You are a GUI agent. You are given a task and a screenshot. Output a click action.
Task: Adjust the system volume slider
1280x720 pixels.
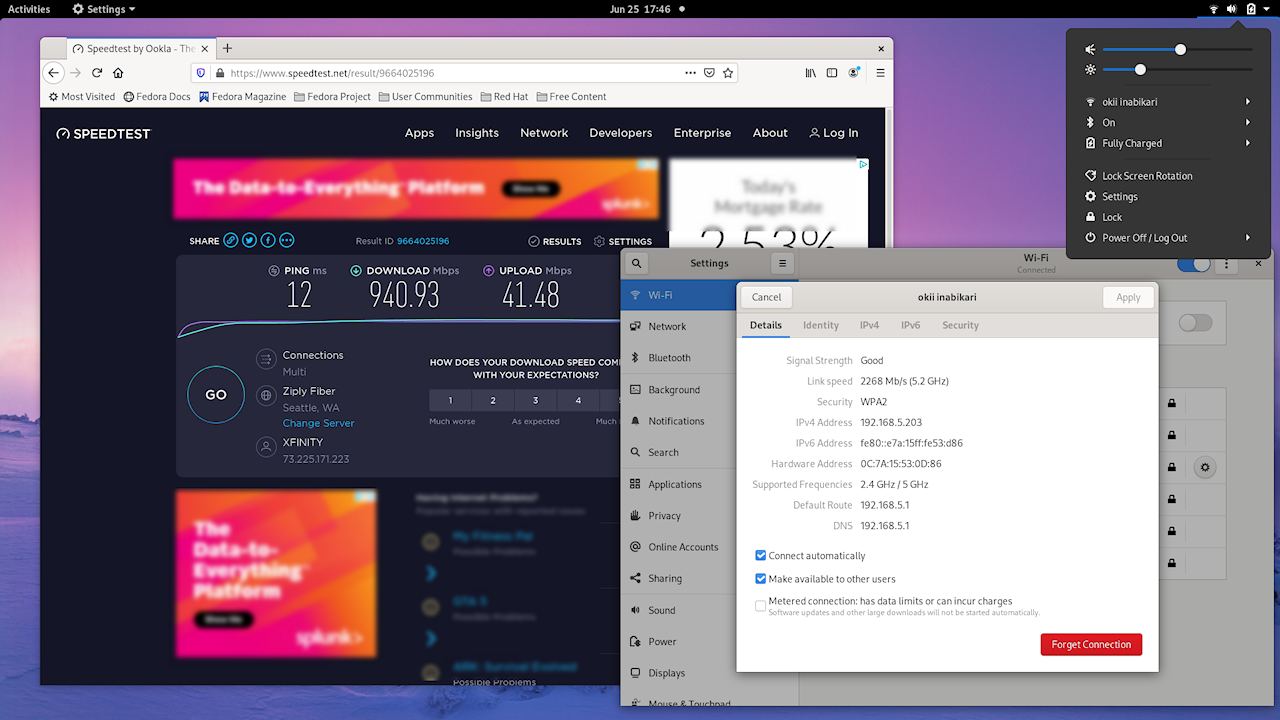(x=1178, y=49)
